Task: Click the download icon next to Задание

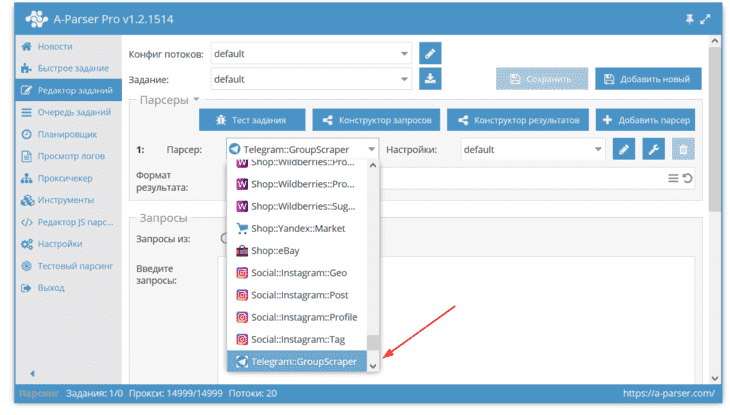Action: point(430,79)
